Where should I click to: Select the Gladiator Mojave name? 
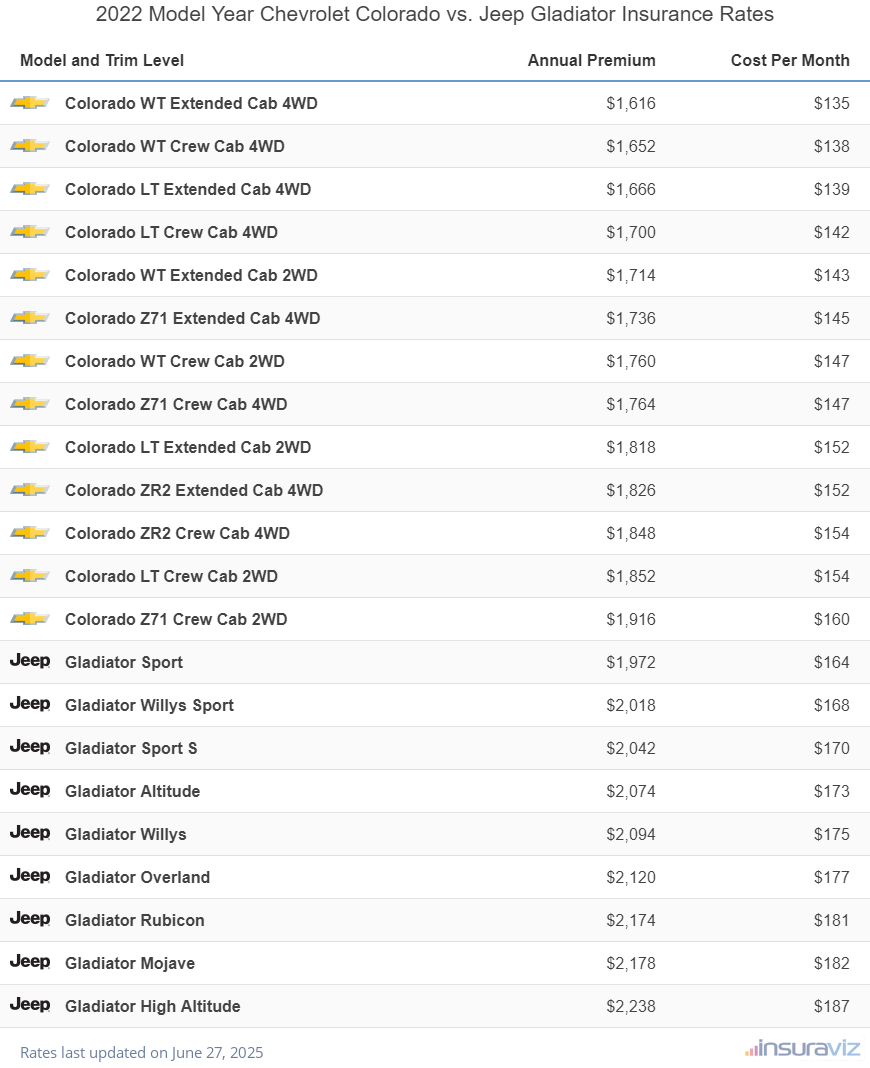[130, 963]
